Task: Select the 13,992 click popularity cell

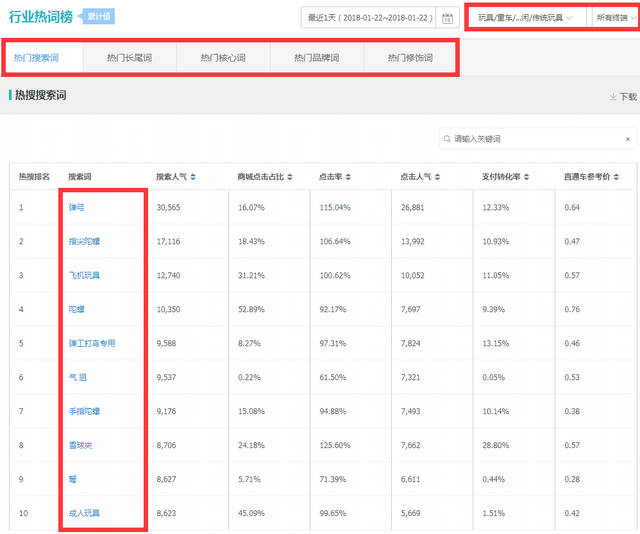Action: coord(412,241)
